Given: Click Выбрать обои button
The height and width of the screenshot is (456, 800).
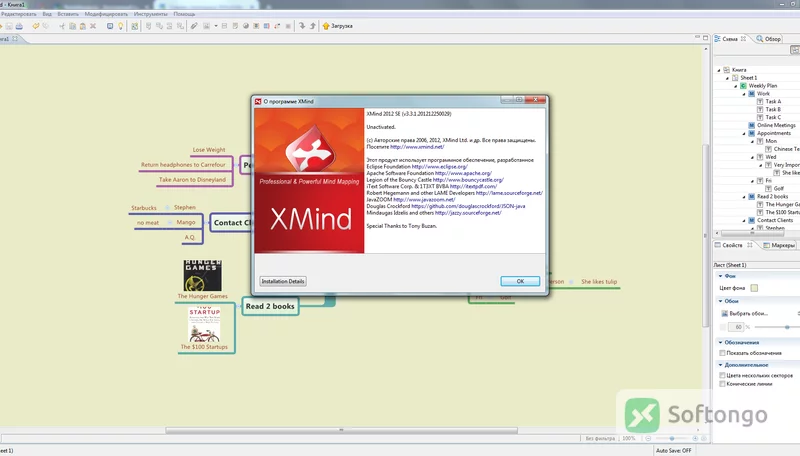Looking at the screenshot, I should 744,313.
